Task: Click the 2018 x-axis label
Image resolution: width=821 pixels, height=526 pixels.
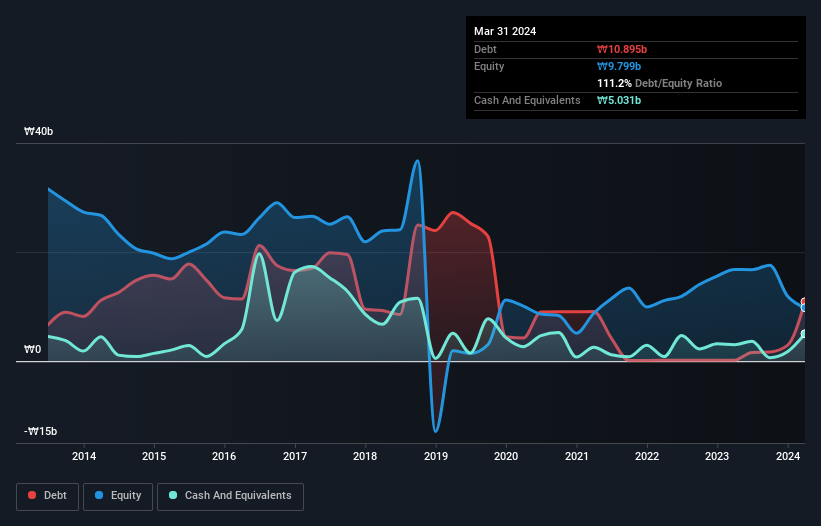Action: pos(365,456)
